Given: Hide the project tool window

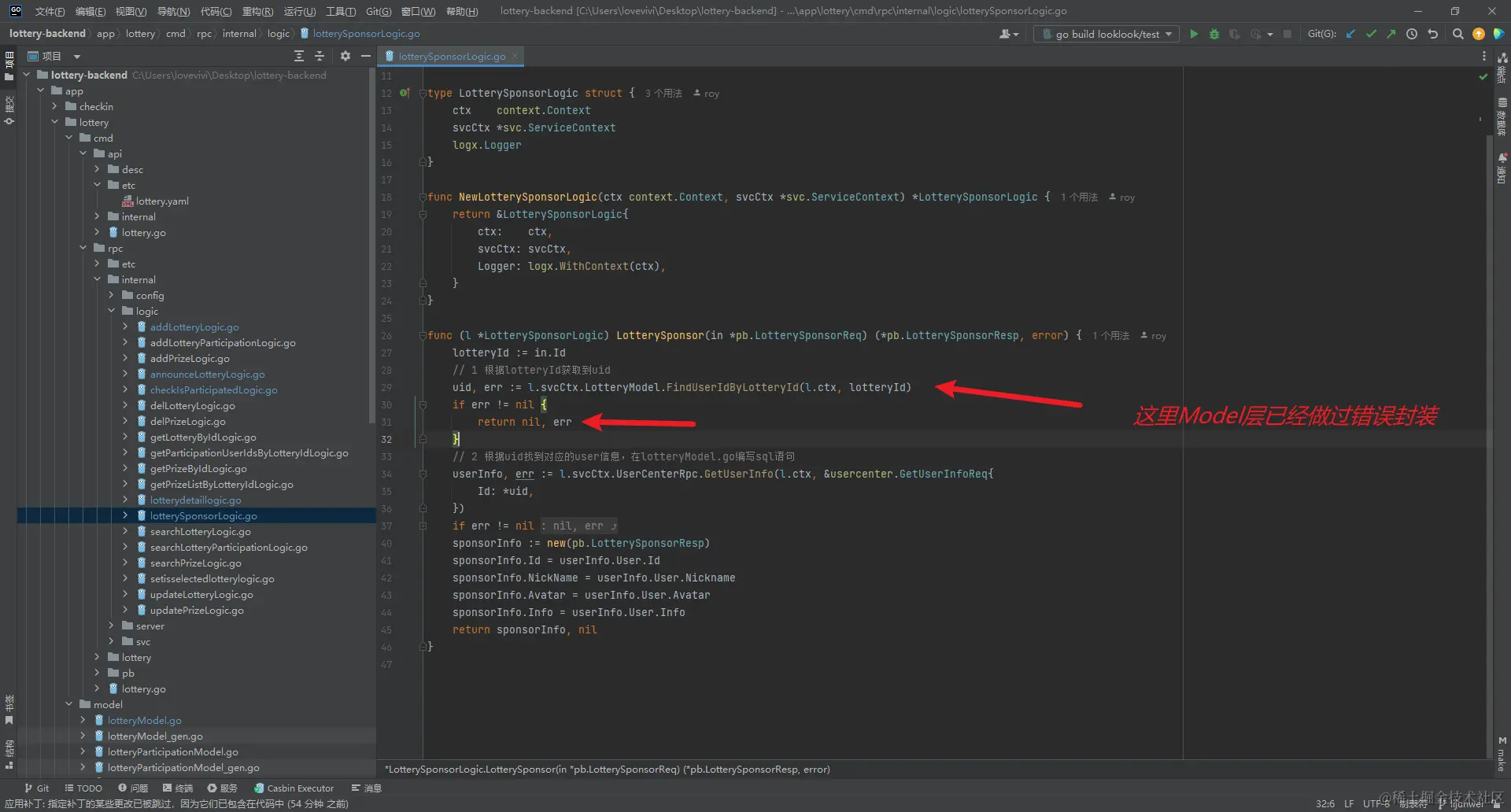Looking at the screenshot, I should [365, 56].
